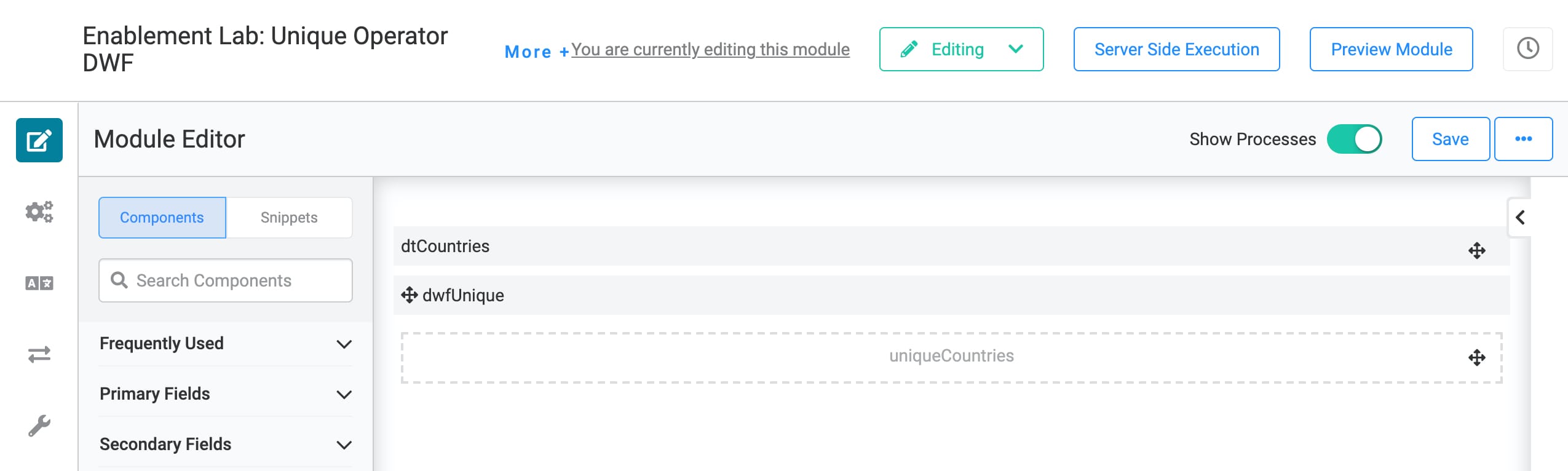Select the Components tab

click(x=162, y=218)
